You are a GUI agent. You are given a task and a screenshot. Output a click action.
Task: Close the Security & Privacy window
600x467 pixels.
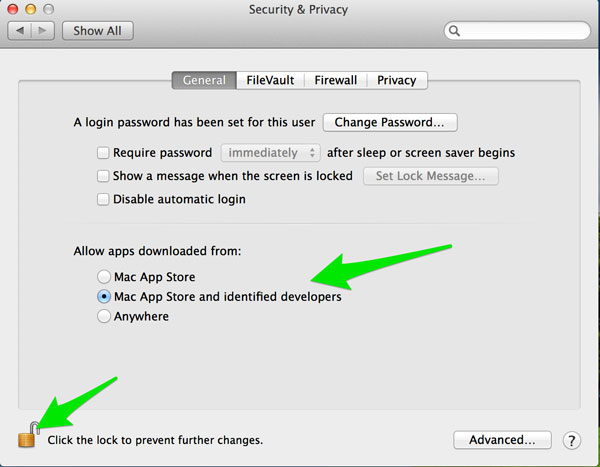[14, 9]
